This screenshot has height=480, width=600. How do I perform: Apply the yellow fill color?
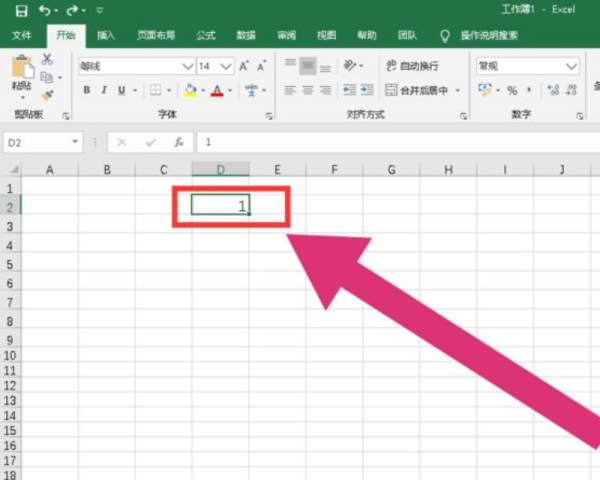point(190,90)
